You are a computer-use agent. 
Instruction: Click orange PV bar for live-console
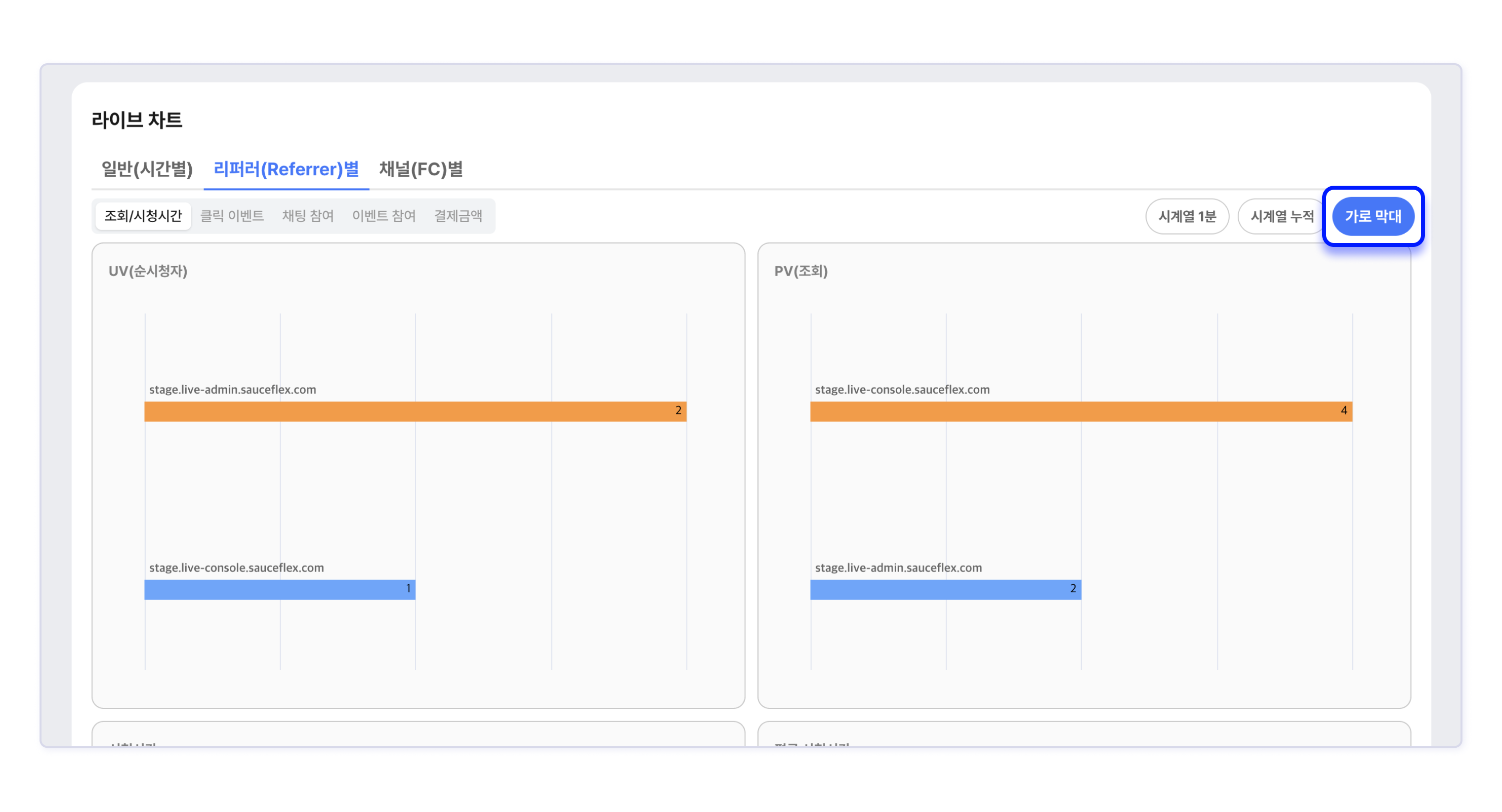pyautogui.click(x=1081, y=411)
